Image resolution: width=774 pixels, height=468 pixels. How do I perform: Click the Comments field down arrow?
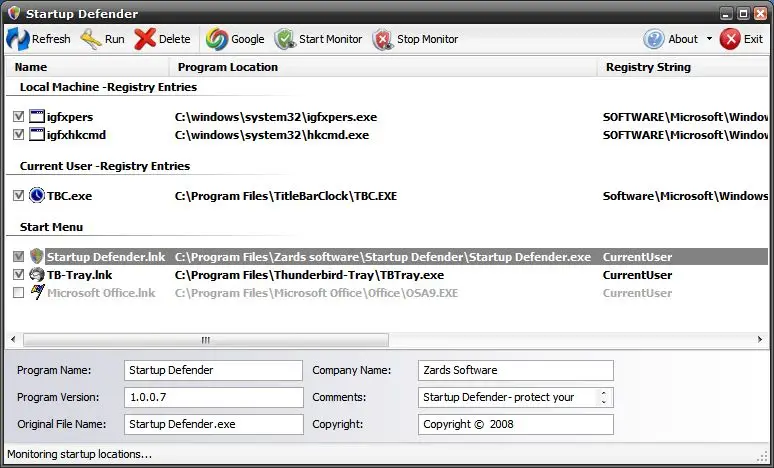[604, 402]
